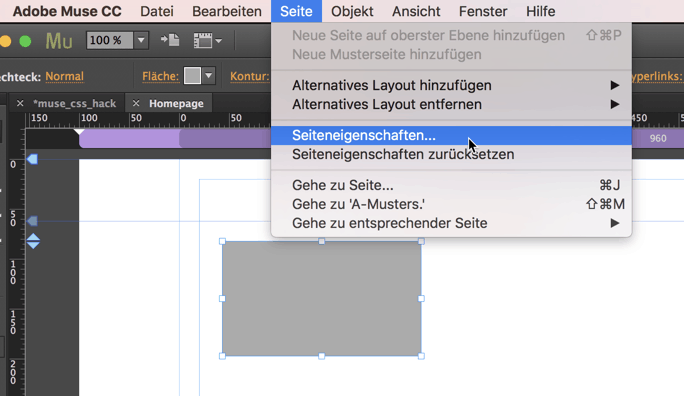Click the rectangle's right-middle resize handle
This screenshot has height=396, width=684.
pos(421,299)
